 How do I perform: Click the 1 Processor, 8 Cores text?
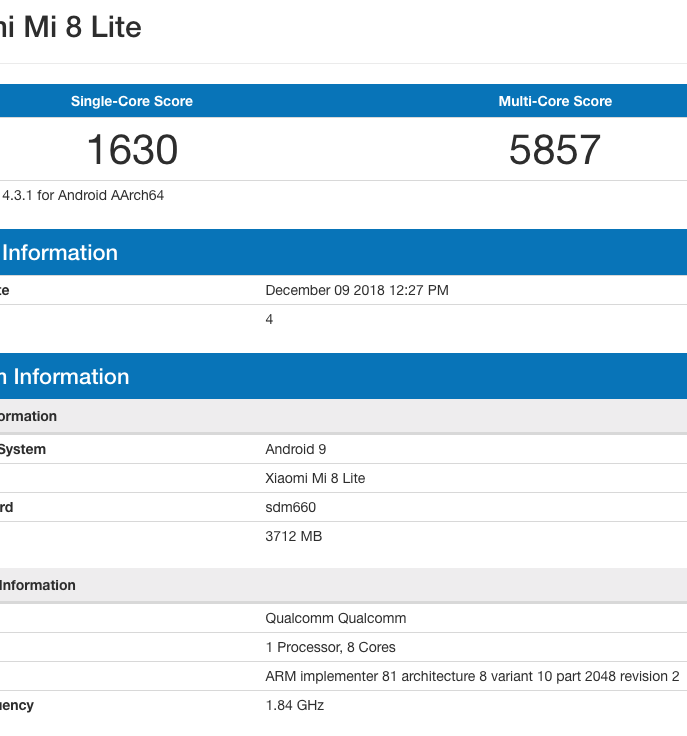(330, 647)
